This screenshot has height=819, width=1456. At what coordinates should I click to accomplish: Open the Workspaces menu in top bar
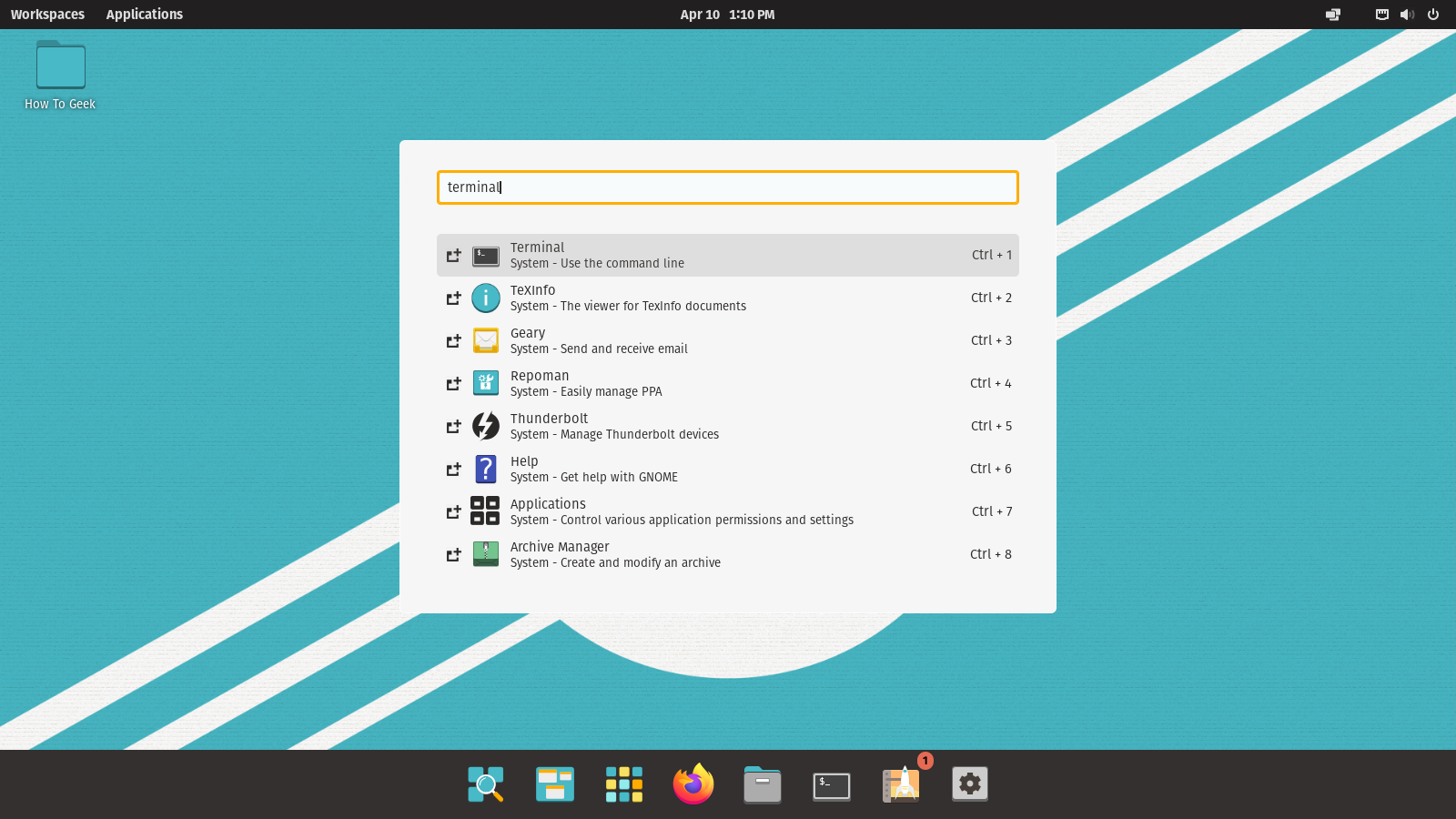click(x=47, y=15)
